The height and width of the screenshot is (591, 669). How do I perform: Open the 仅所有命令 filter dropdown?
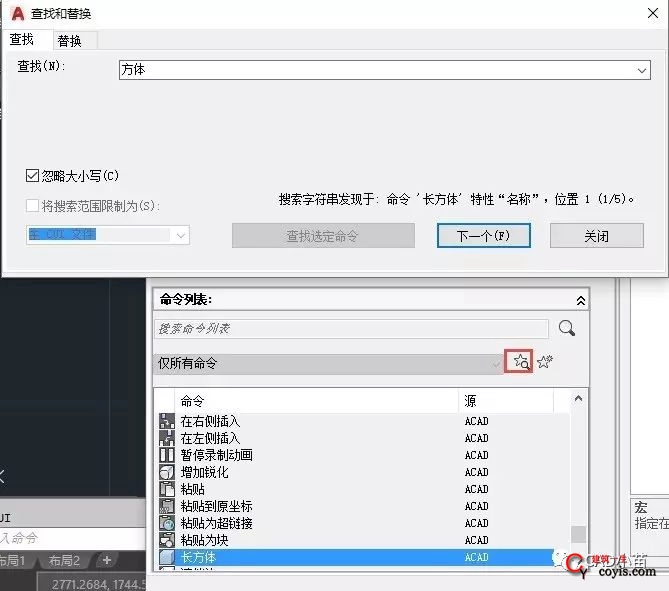495,364
